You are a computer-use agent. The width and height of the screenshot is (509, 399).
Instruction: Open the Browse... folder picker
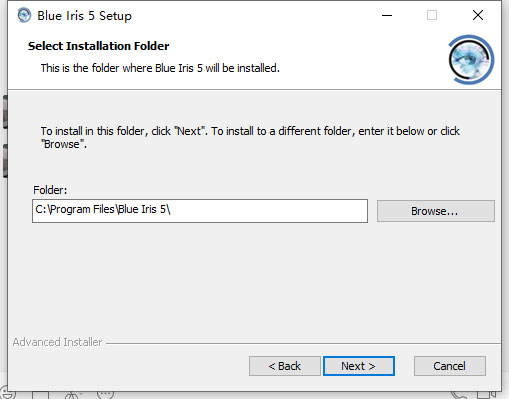pyautogui.click(x=436, y=211)
